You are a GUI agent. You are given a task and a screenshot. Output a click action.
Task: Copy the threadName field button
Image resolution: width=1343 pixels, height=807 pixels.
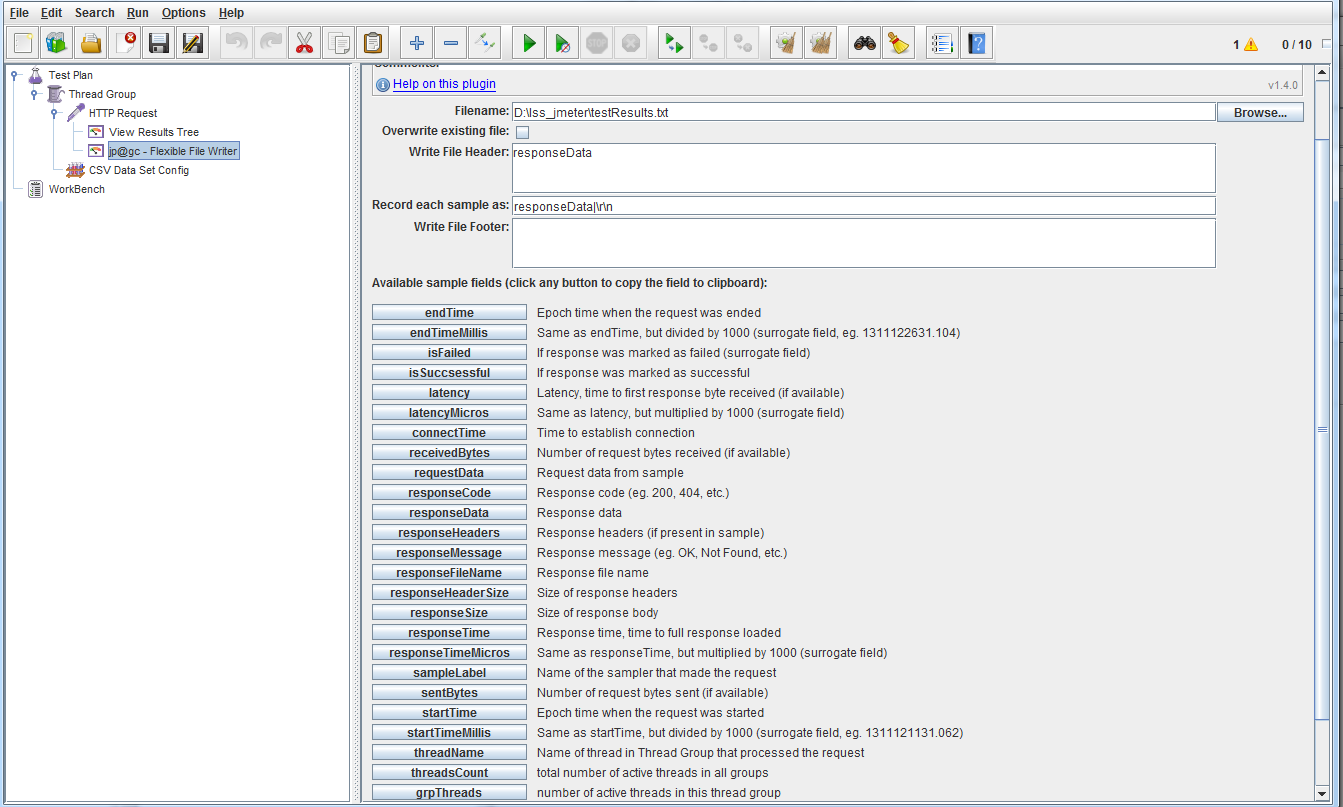(449, 753)
